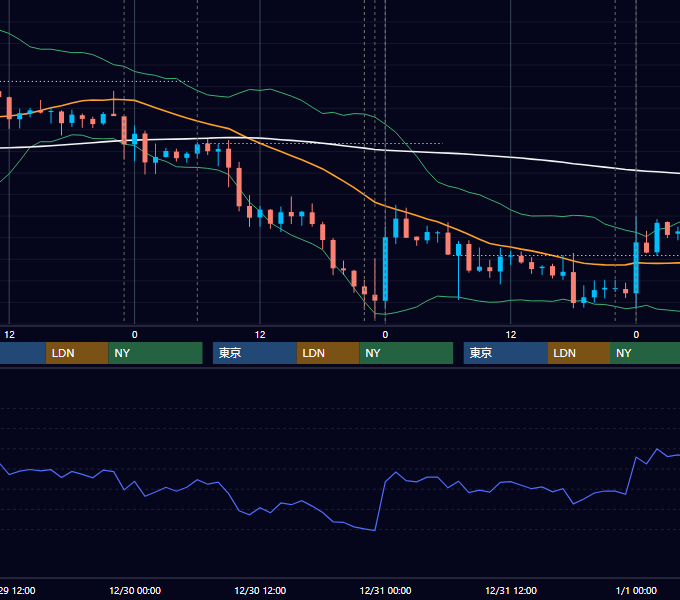Click the leftmost LDN session block

pyautogui.click(x=77, y=353)
